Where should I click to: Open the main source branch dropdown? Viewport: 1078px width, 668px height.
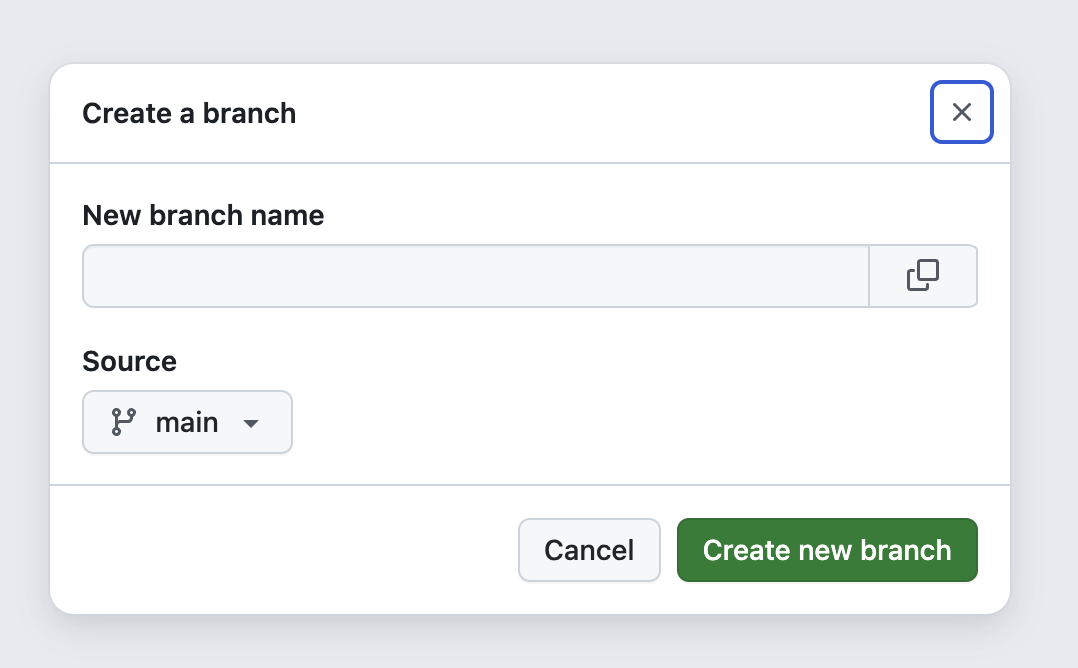click(187, 422)
